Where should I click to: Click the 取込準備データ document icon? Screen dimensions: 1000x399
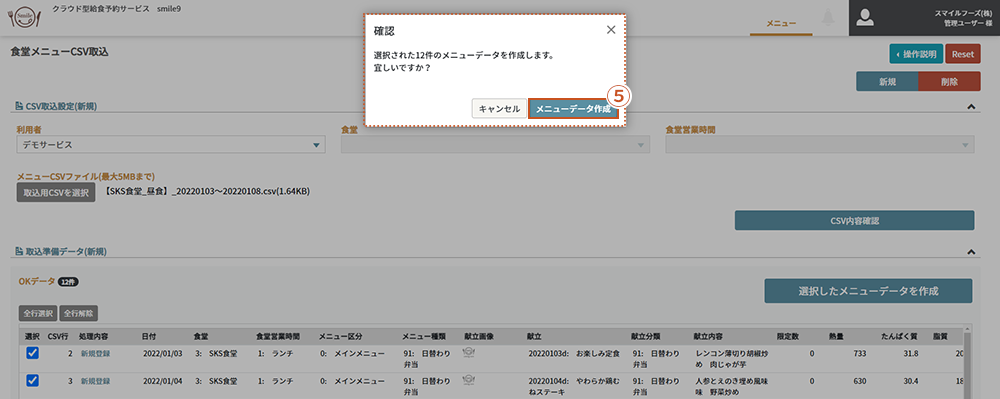tap(20, 252)
